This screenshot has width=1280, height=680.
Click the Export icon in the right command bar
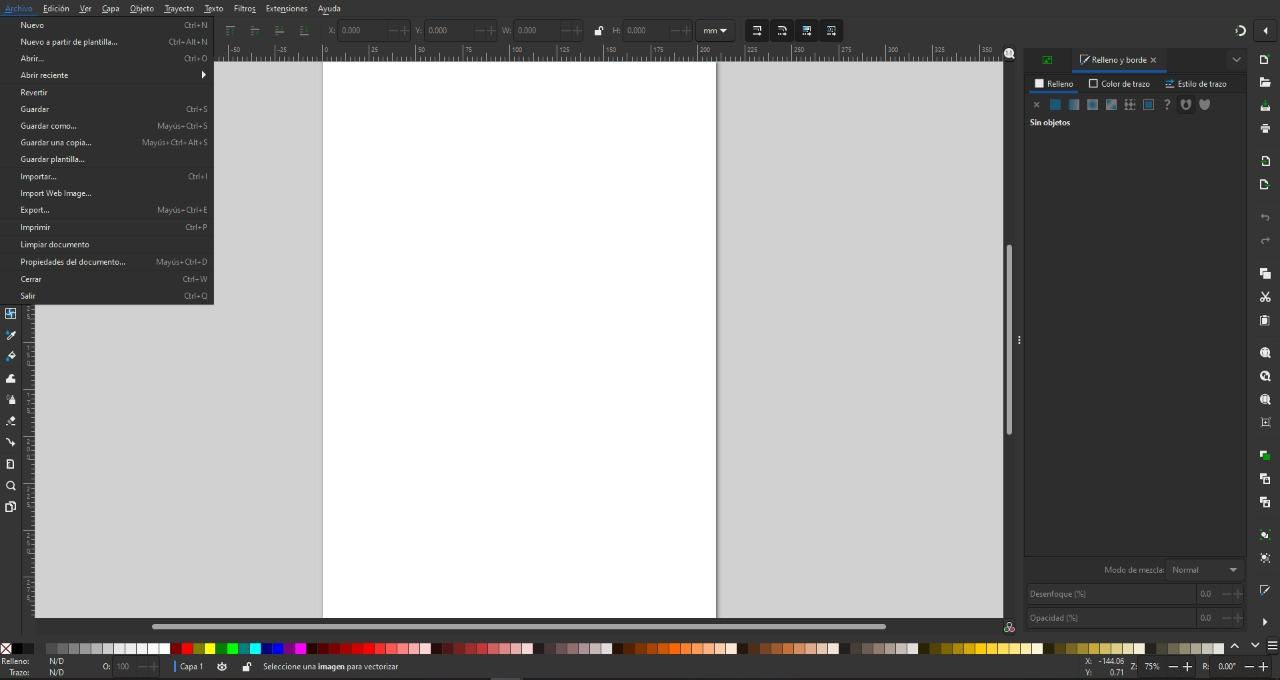1265,184
